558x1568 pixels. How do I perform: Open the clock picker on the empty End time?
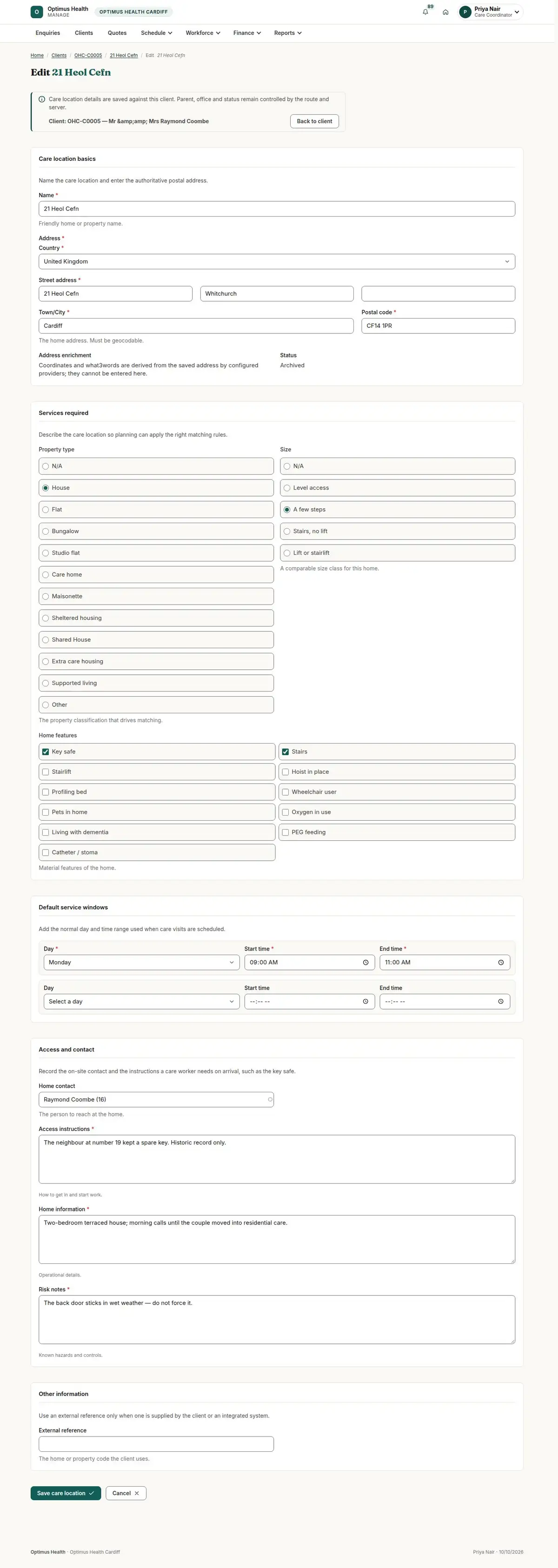tap(501, 1001)
